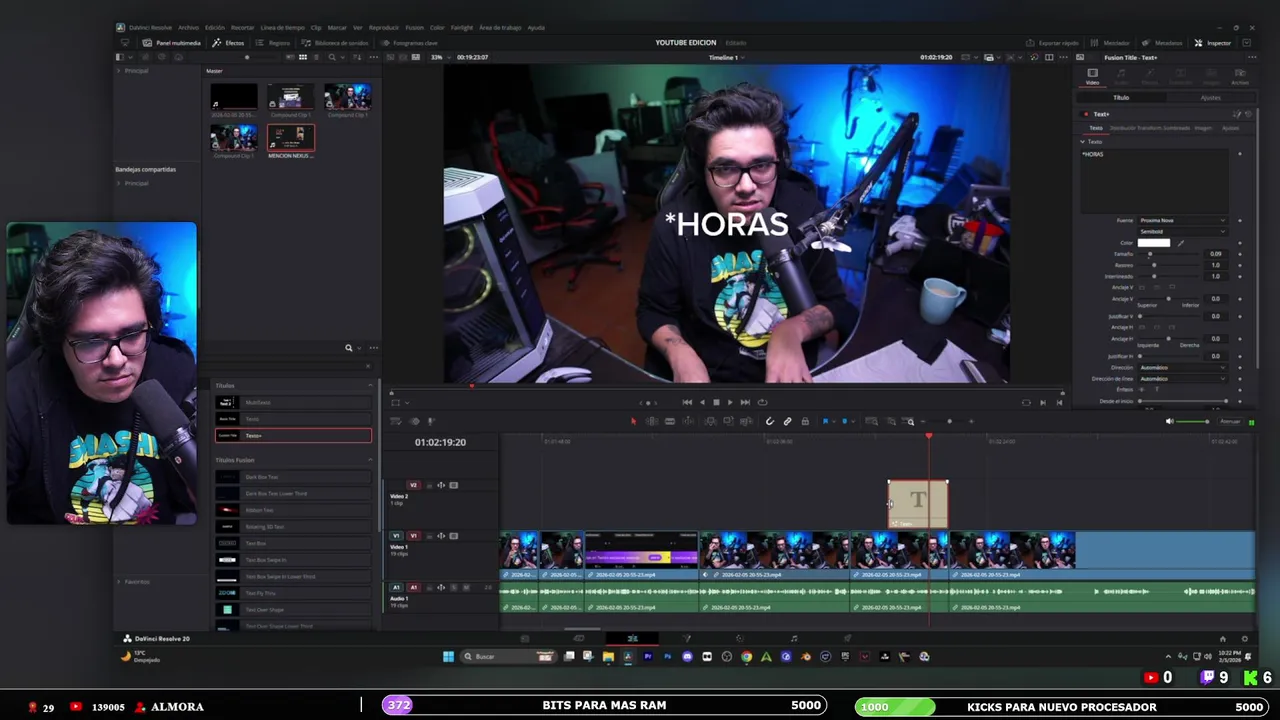Image resolution: width=1280 pixels, height=720 pixels.
Task: Open media pool three-dots options menu
Action: click(x=373, y=57)
